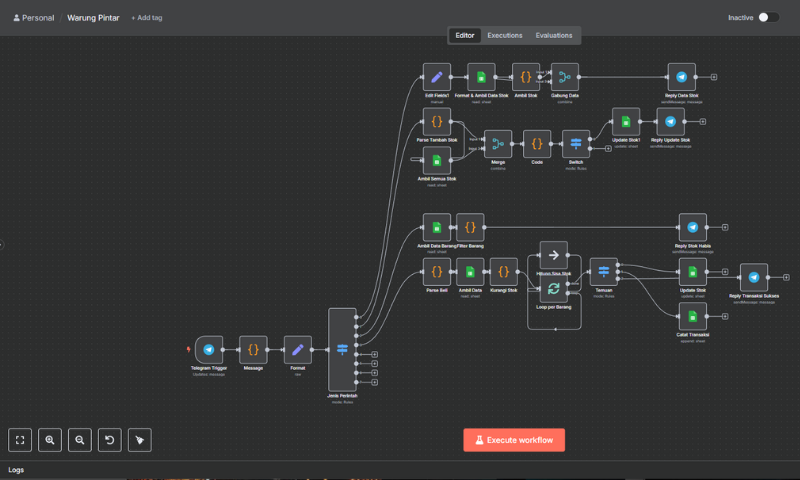Open the Parse Tambah Stok node
The width and height of the screenshot is (800, 480).
point(437,121)
